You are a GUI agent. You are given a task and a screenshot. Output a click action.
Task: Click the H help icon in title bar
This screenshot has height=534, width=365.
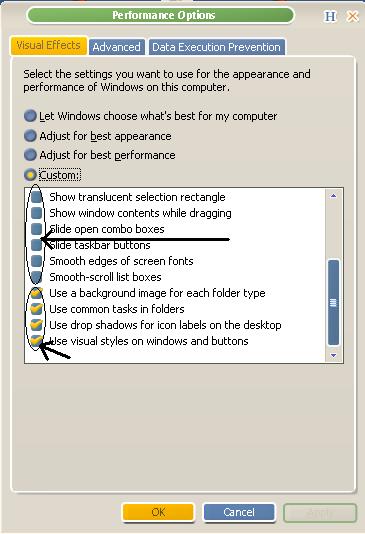[x=330, y=16]
